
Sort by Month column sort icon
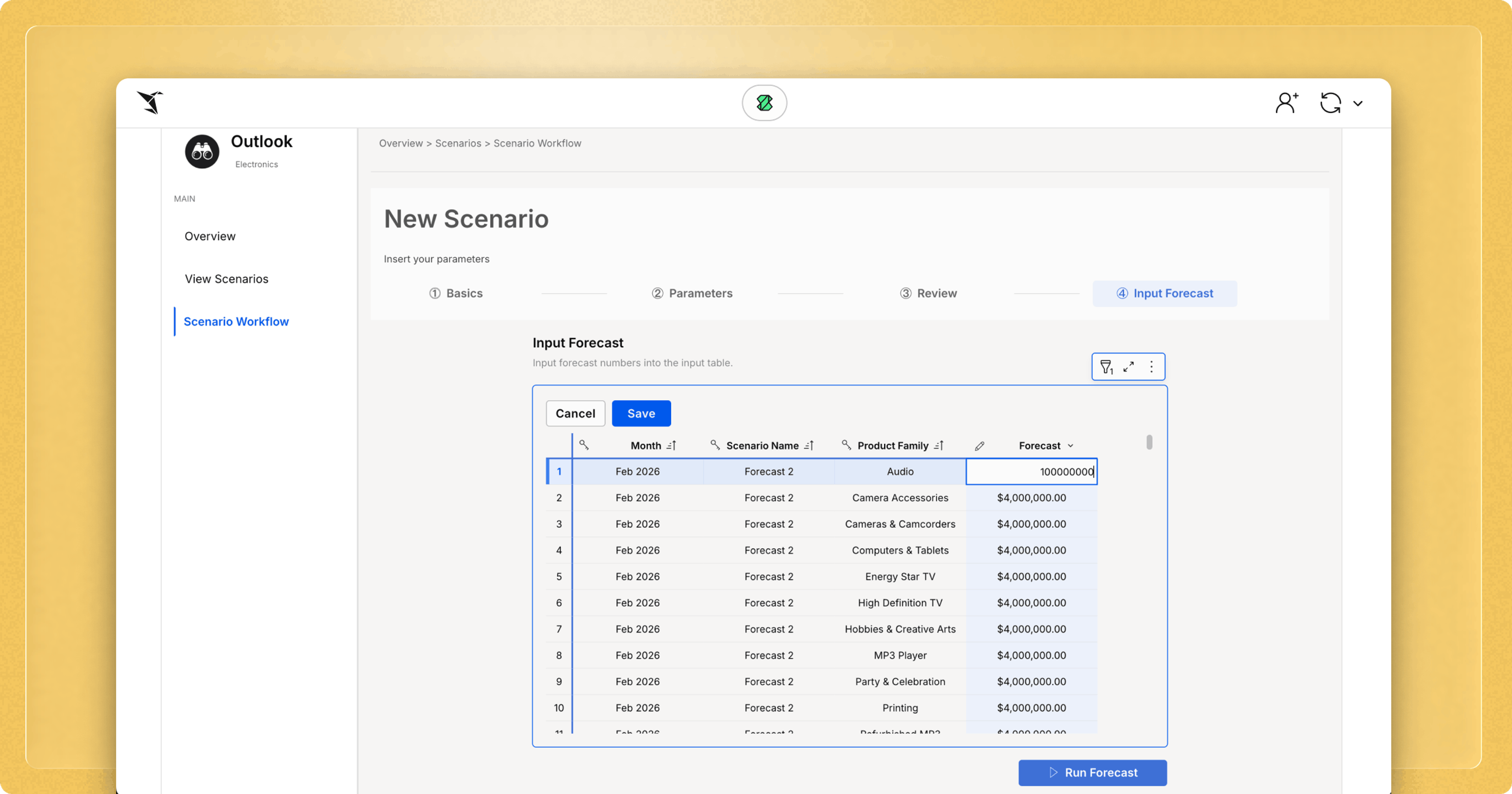671,446
